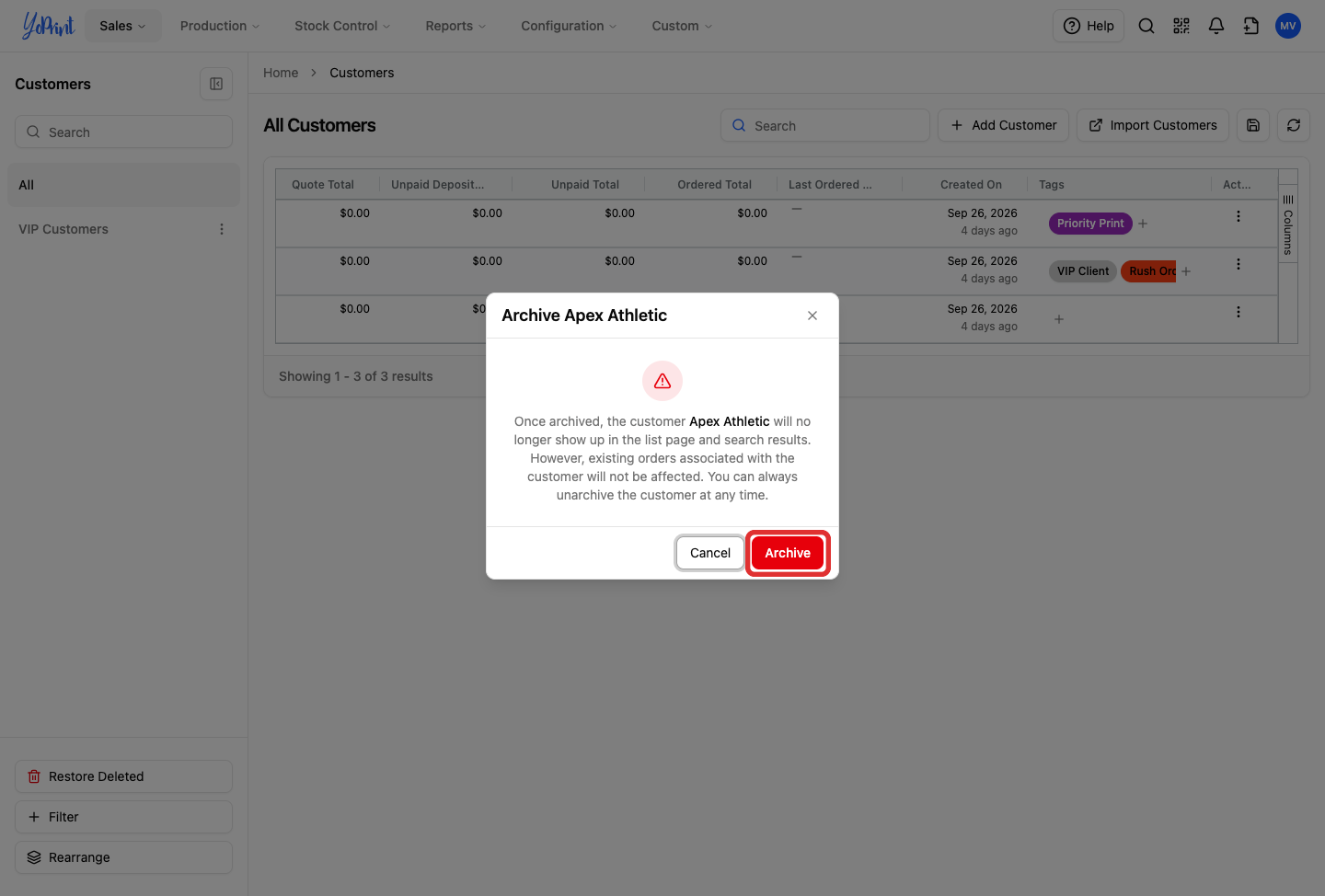Go to Home breadcrumb
The height and width of the screenshot is (896, 1325).
281,73
